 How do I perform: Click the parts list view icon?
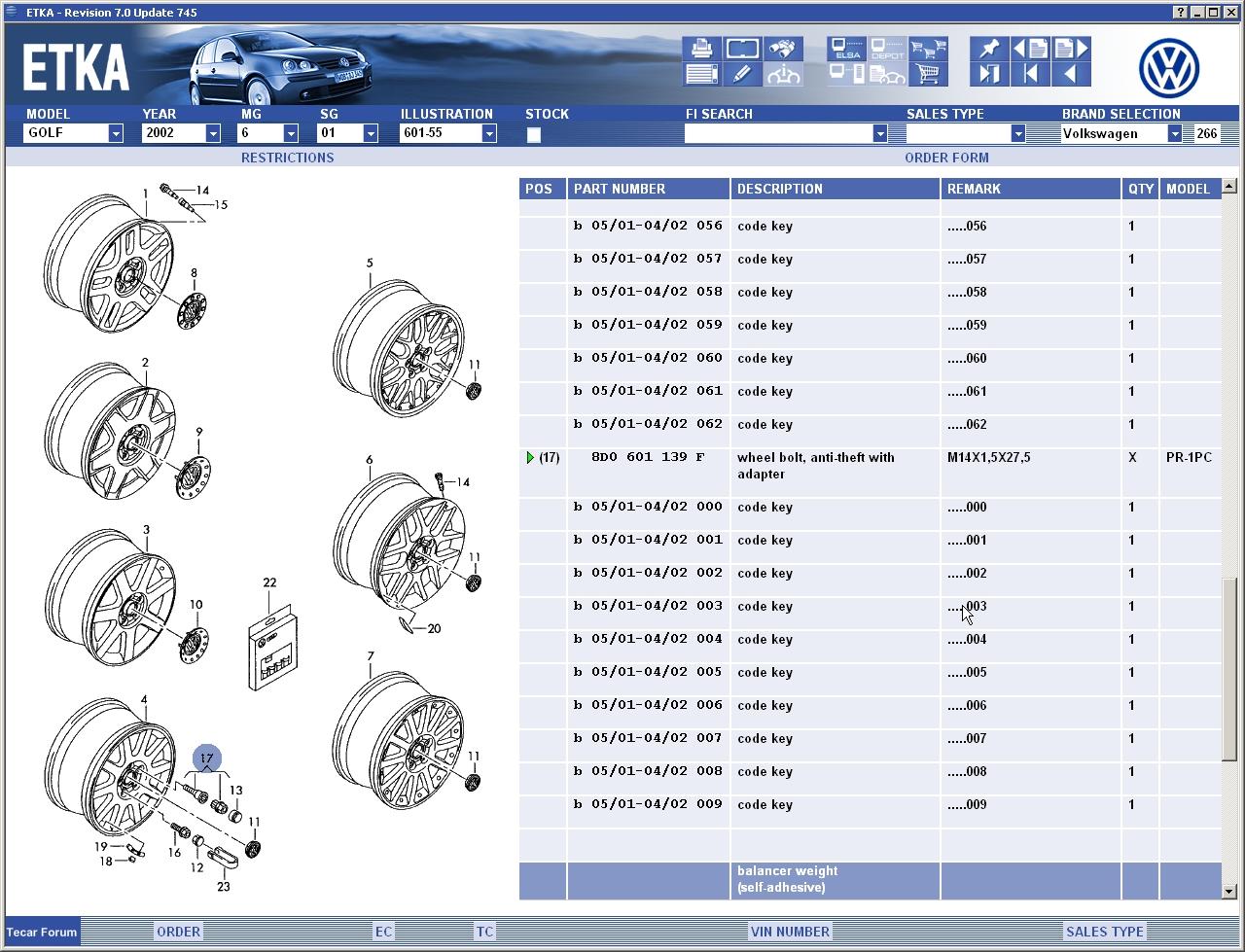(x=700, y=74)
